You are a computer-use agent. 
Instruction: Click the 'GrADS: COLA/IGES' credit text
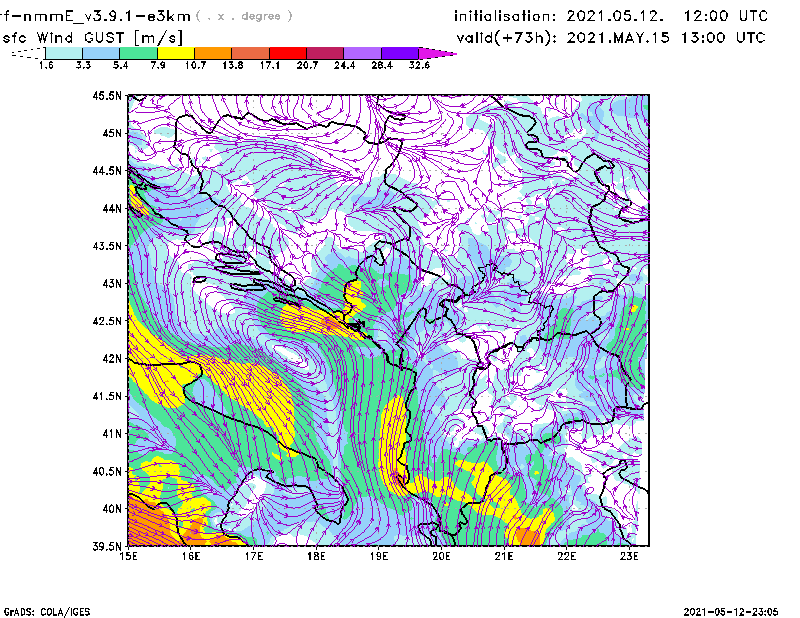(47, 612)
